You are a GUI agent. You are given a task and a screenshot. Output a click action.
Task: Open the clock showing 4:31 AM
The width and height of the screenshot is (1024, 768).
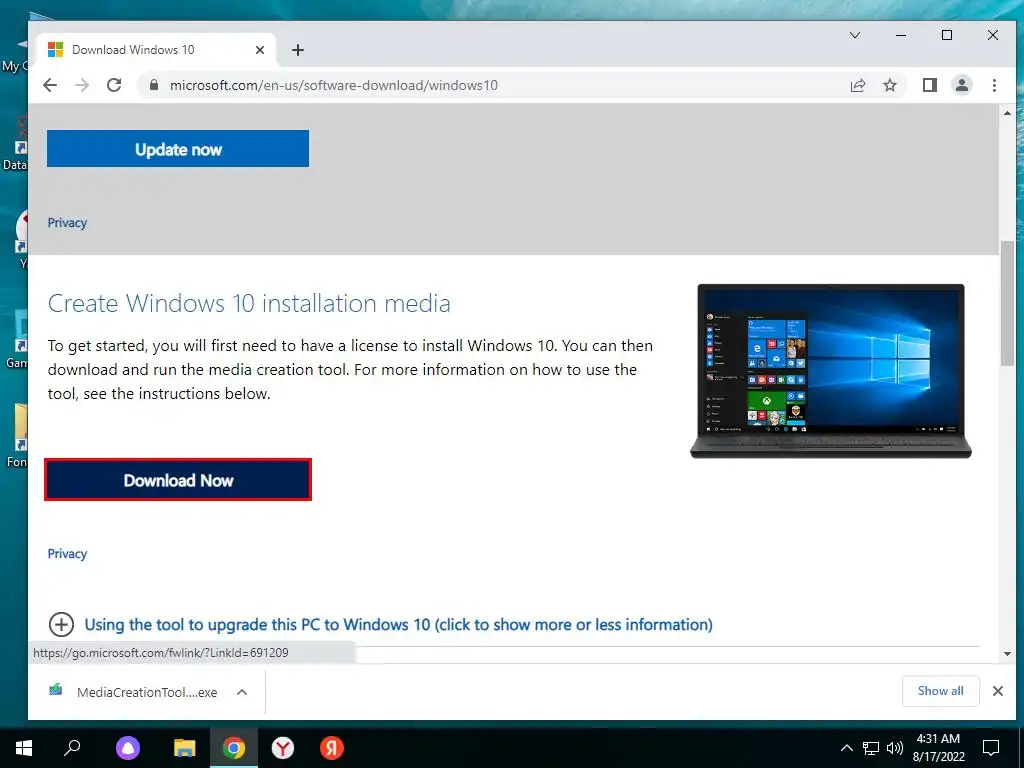pos(938,748)
